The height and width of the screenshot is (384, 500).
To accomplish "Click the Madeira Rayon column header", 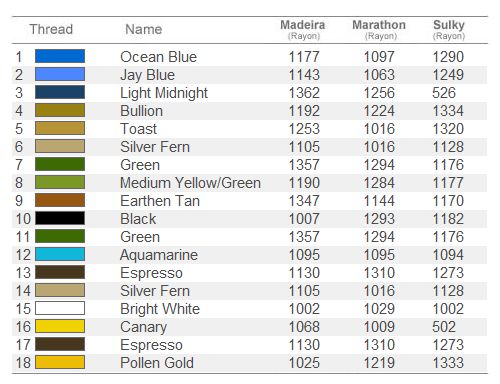I will click(x=303, y=29).
